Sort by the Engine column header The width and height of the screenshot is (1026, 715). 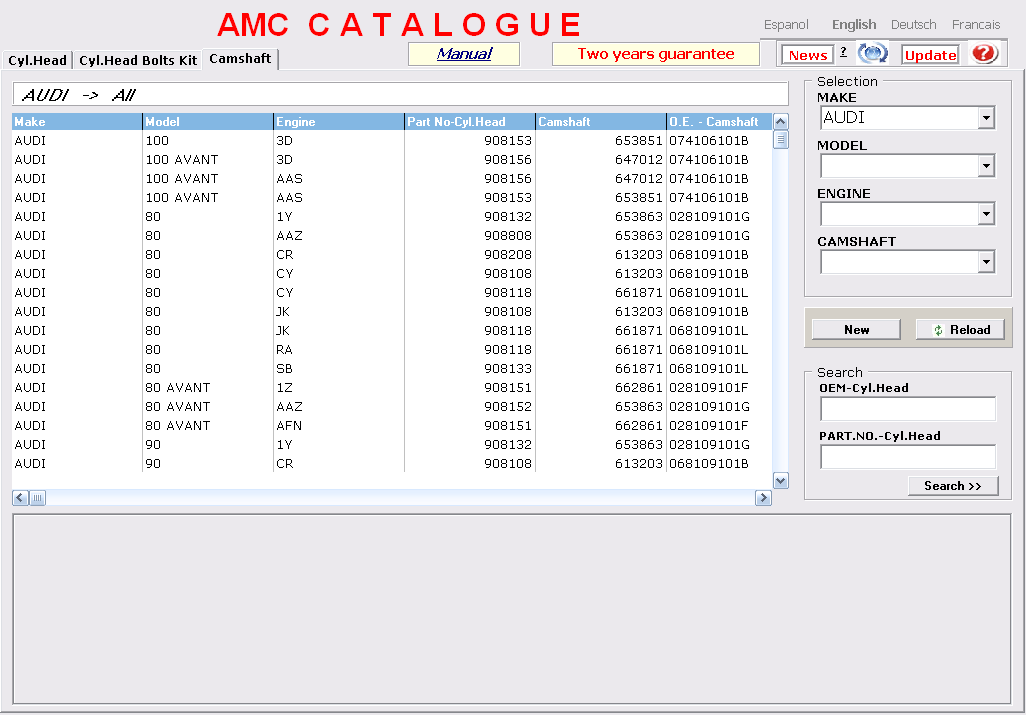(x=338, y=122)
